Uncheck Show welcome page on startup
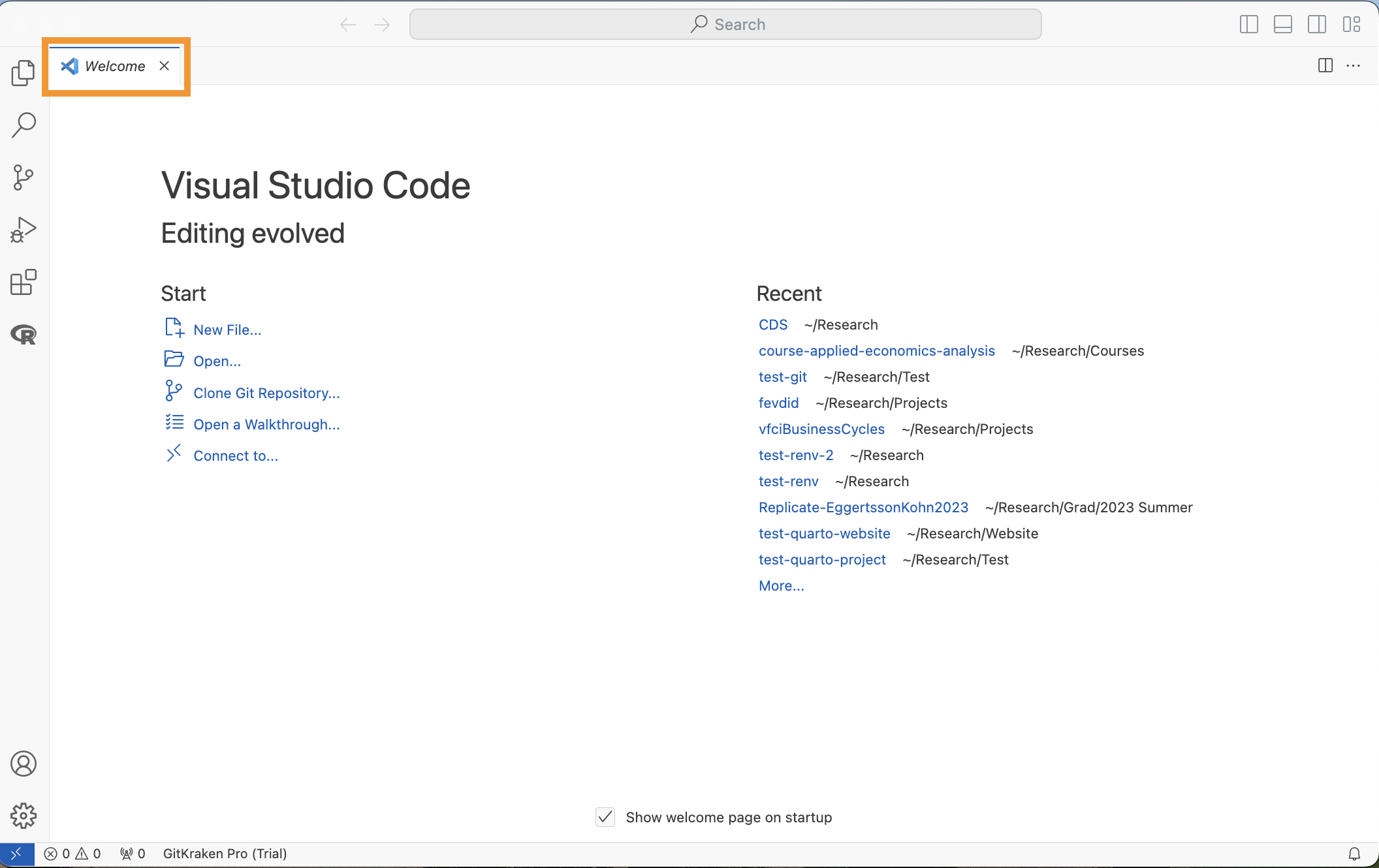Image resolution: width=1379 pixels, height=868 pixels. pyautogui.click(x=605, y=817)
